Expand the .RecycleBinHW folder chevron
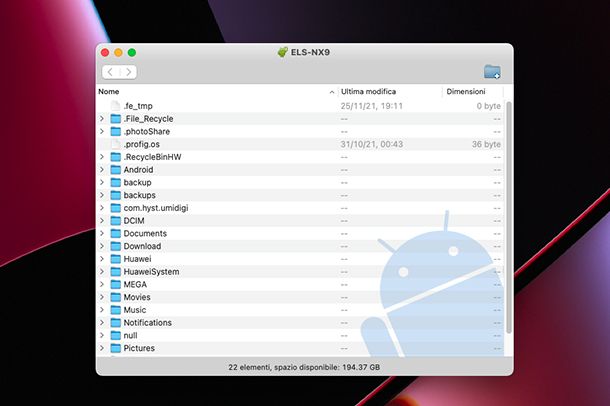This screenshot has height=406, width=610. point(102,157)
